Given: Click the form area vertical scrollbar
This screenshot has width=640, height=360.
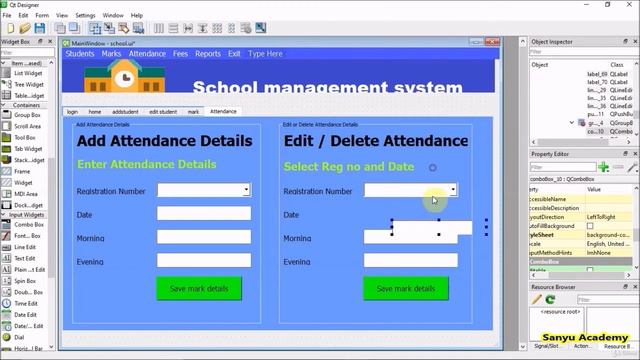Looking at the screenshot, I should pyautogui.click(x=522, y=193).
